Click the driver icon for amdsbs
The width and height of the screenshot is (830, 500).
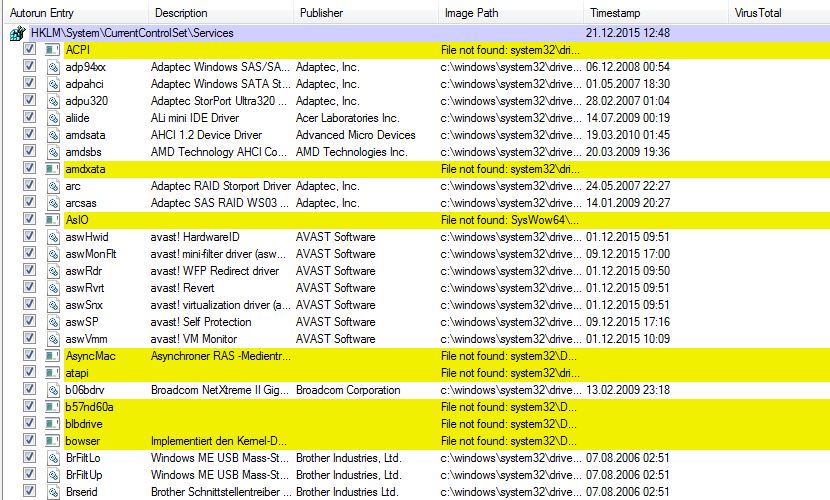point(52,152)
